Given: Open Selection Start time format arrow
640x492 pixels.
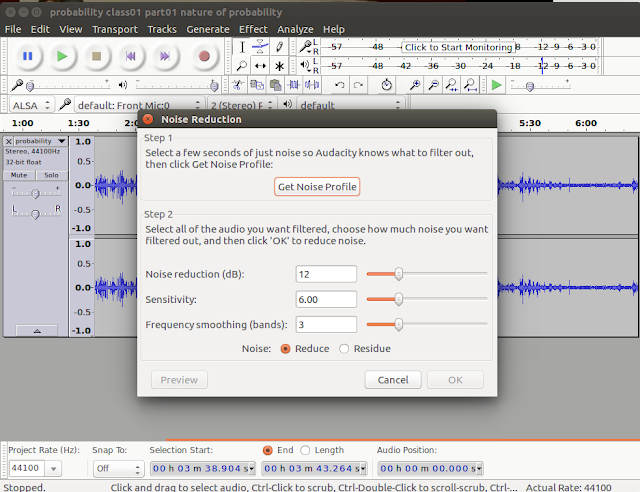Looking at the screenshot, I should [251, 468].
